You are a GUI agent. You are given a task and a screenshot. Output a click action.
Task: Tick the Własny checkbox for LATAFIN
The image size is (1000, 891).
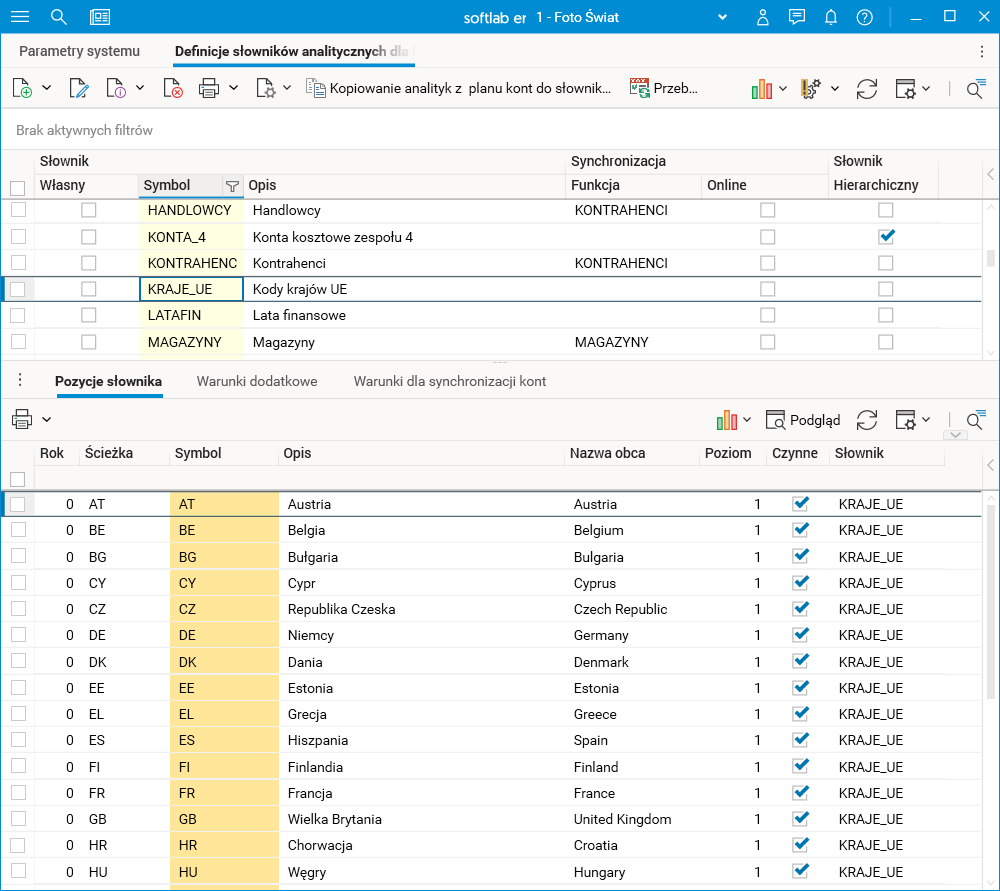point(89,315)
